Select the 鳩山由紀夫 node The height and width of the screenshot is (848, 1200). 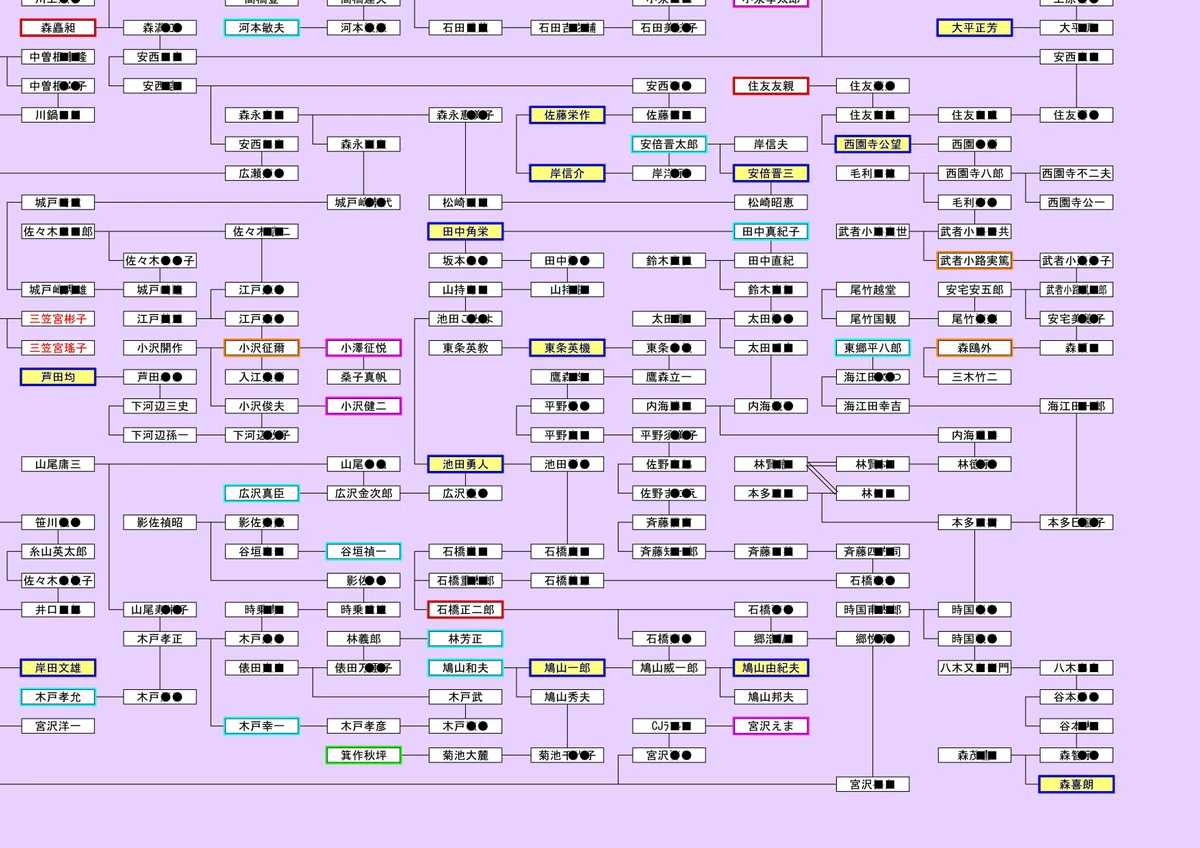point(771,667)
